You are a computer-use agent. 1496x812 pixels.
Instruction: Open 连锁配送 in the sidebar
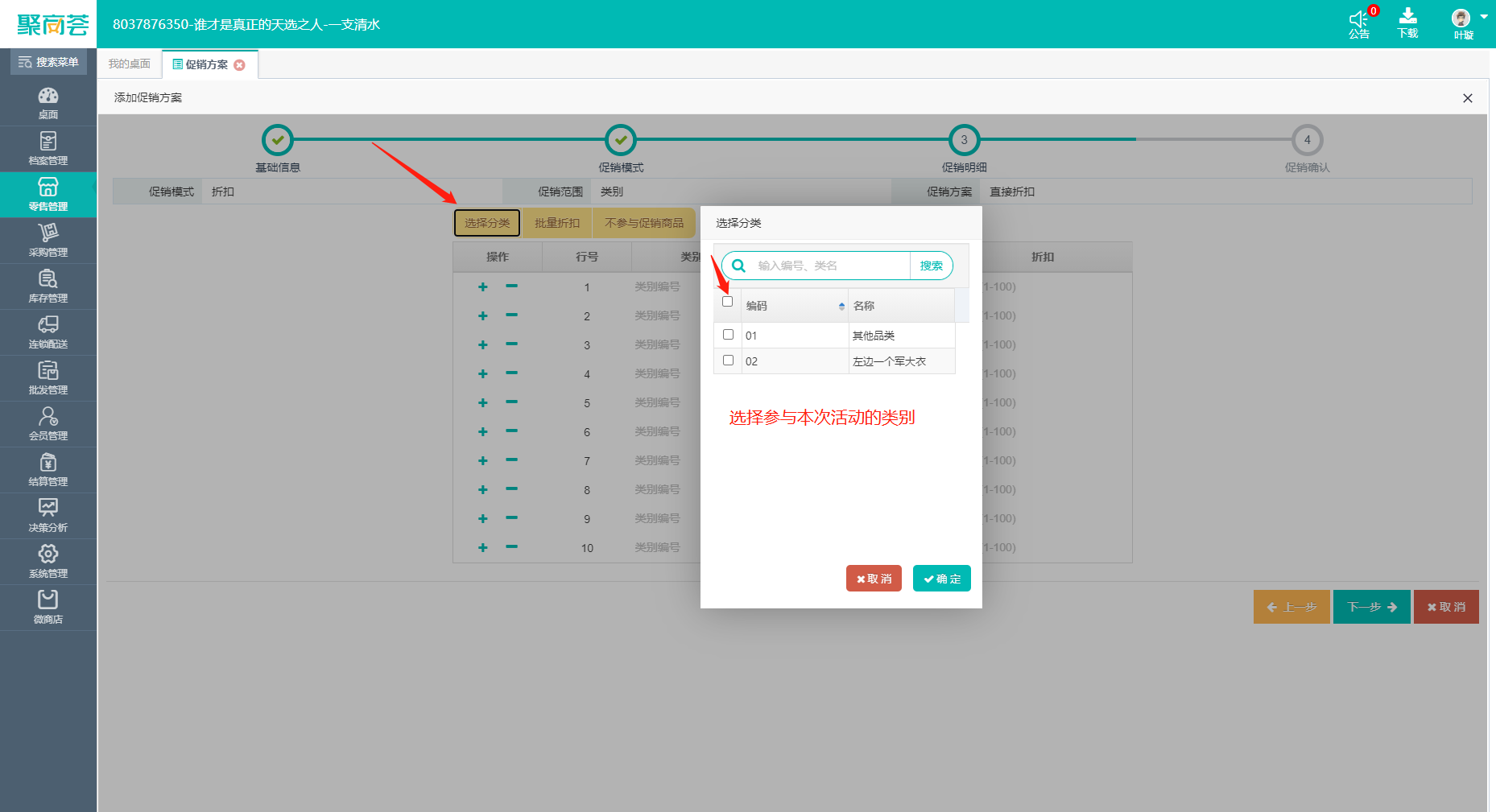(48, 332)
